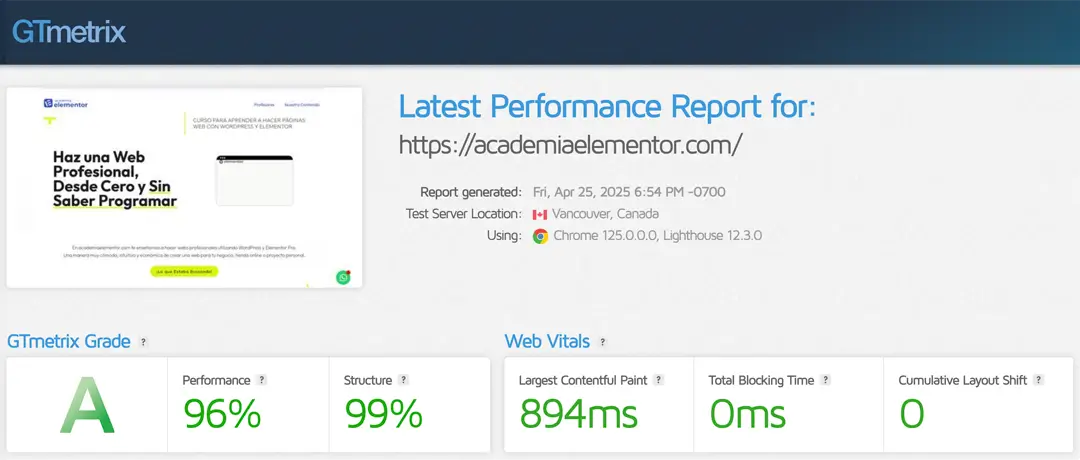Click Chrome 125.0.0.0, Lighthouse 12.3.0 text
This screenshot has width=1080, height=460.
[657, 236]
